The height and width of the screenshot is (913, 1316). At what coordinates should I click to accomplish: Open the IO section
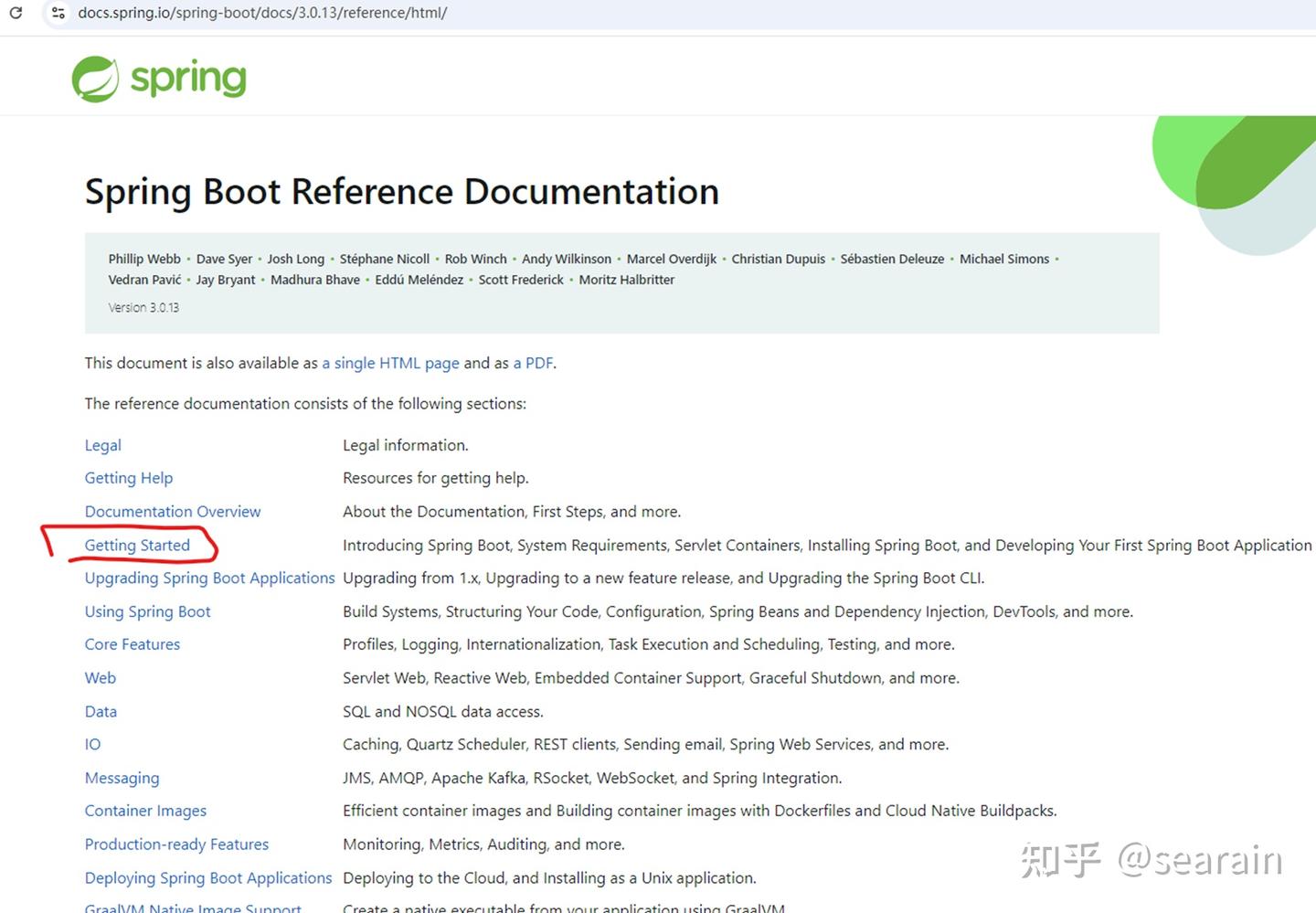(92, 744)
